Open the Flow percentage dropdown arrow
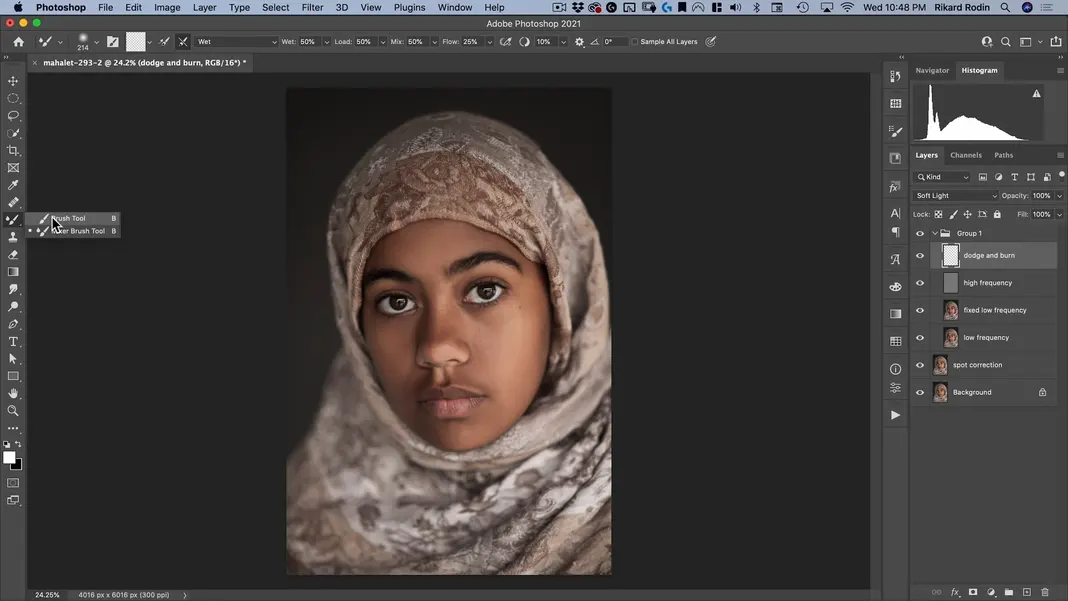 (x=489, y=42)
